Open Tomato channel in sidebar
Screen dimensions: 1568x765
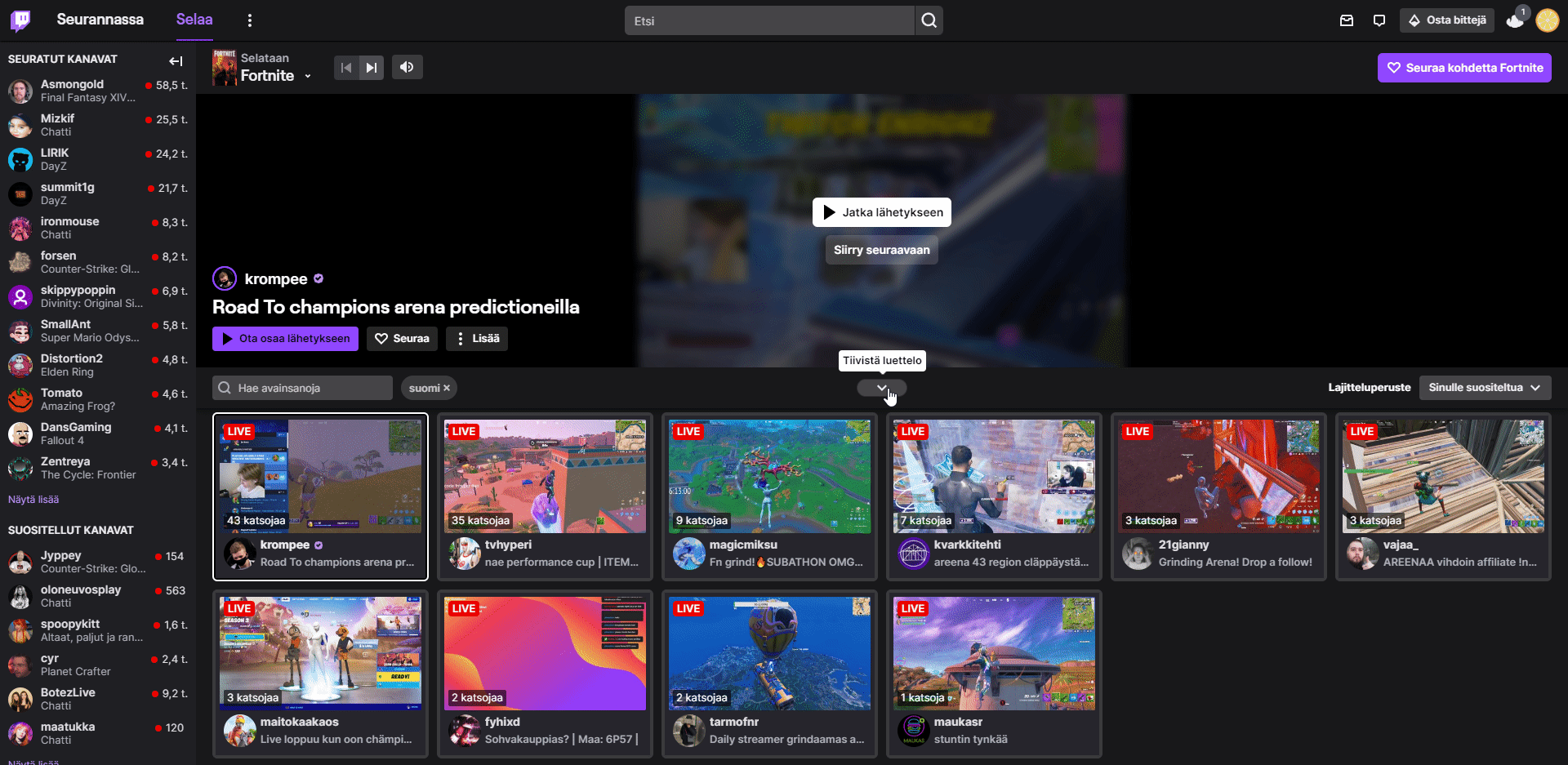[x=98, y=399]
